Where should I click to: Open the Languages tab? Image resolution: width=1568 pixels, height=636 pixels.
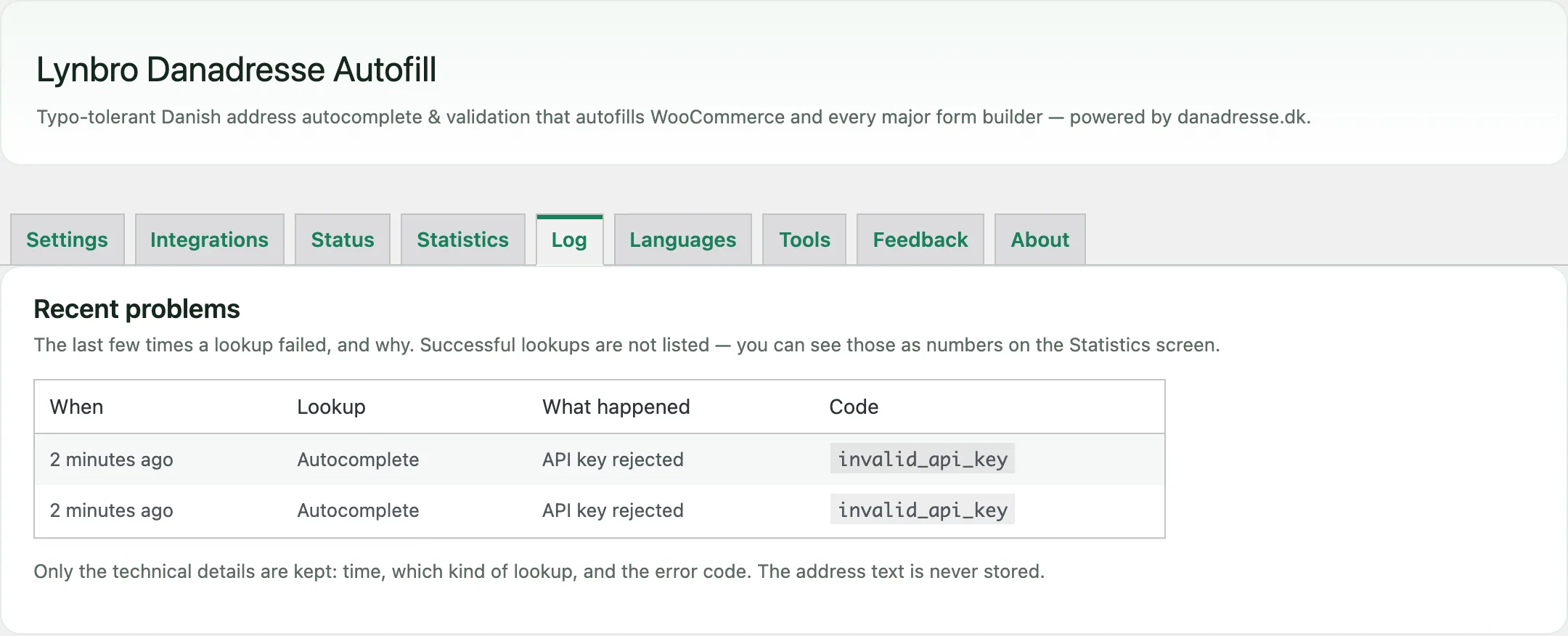tap(683, 240)
